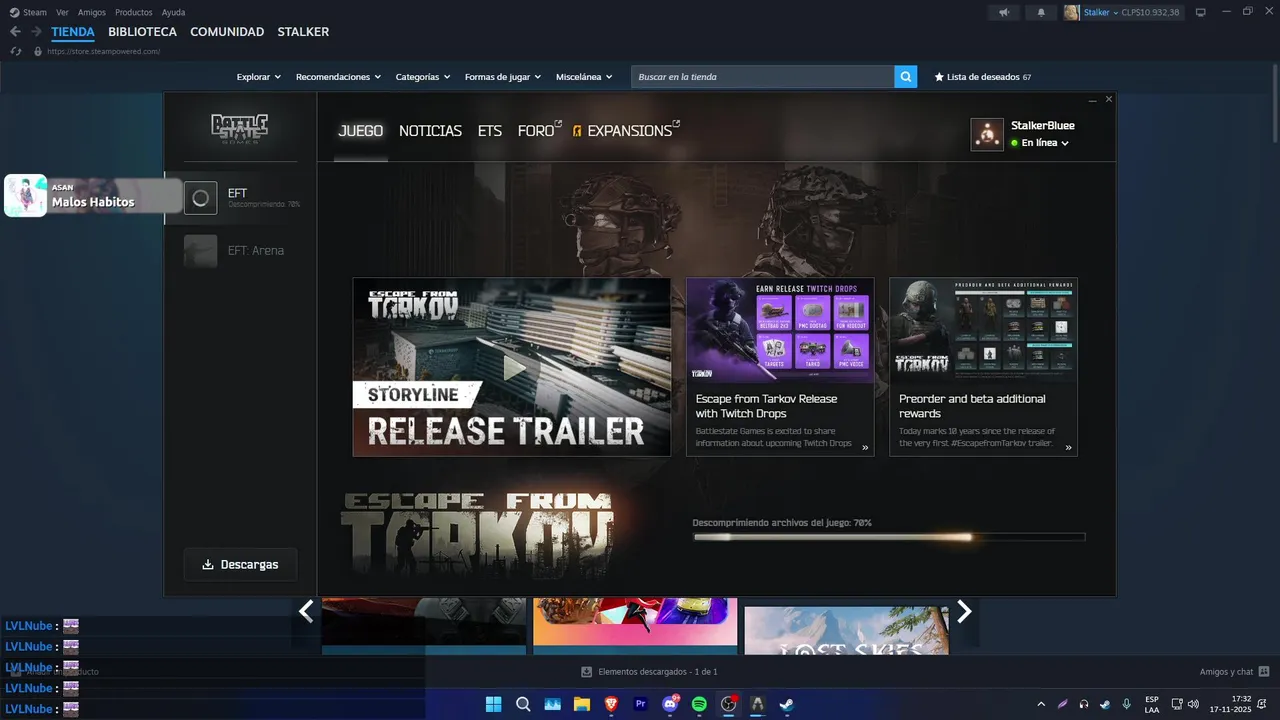Viewport: 1280px width, 720px height.
Task: Click the EFT game icon in sidebar
Action: [200, 198]
